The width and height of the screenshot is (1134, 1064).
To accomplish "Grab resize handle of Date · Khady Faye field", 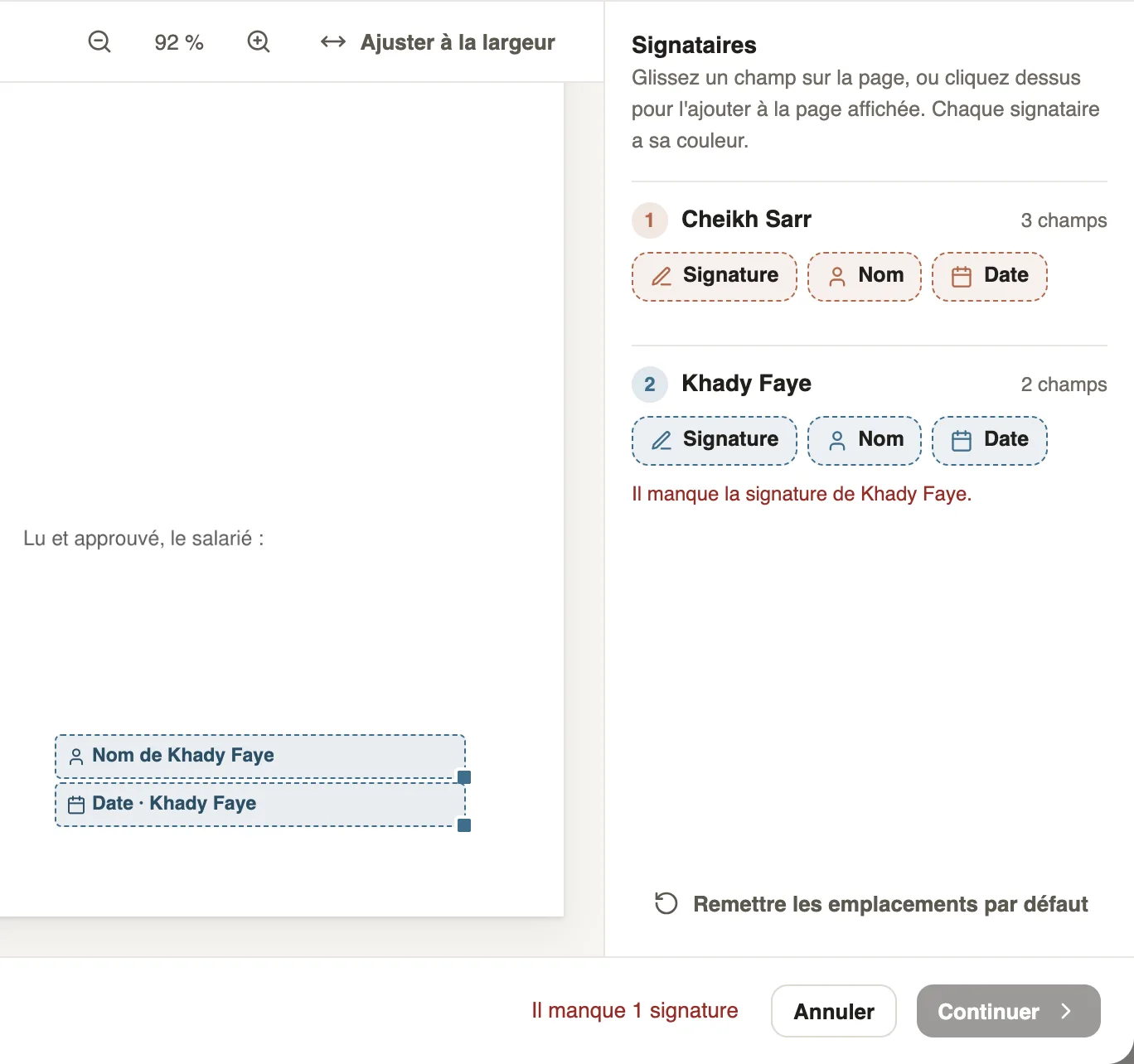I will (464, 825).
